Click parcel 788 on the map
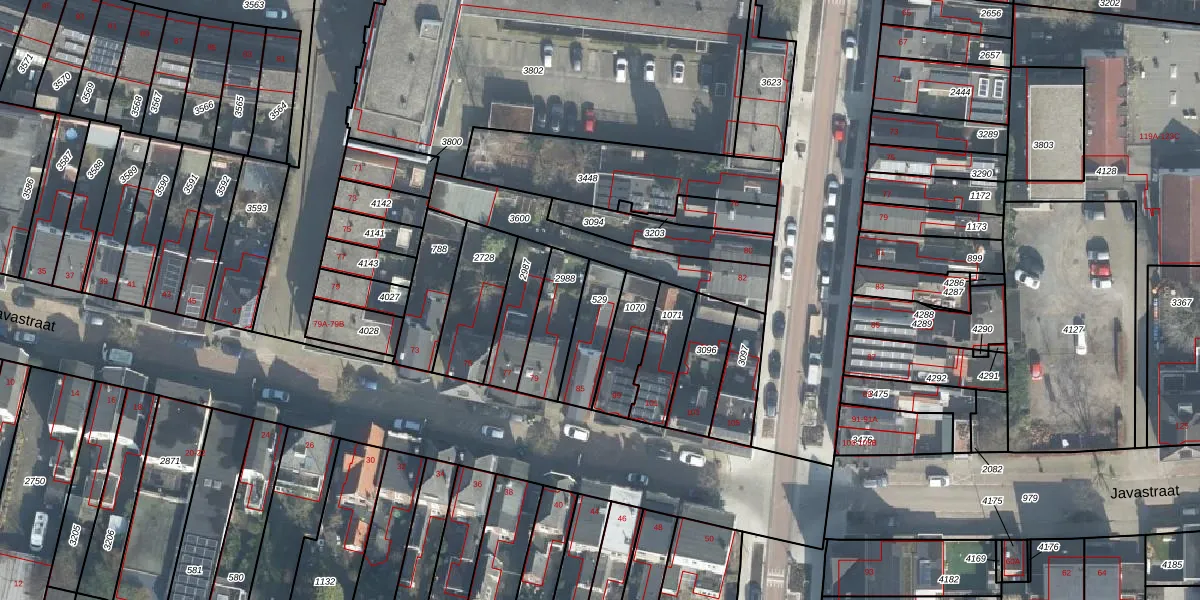Screen dimensions: 1200x600 coord(439,249)
